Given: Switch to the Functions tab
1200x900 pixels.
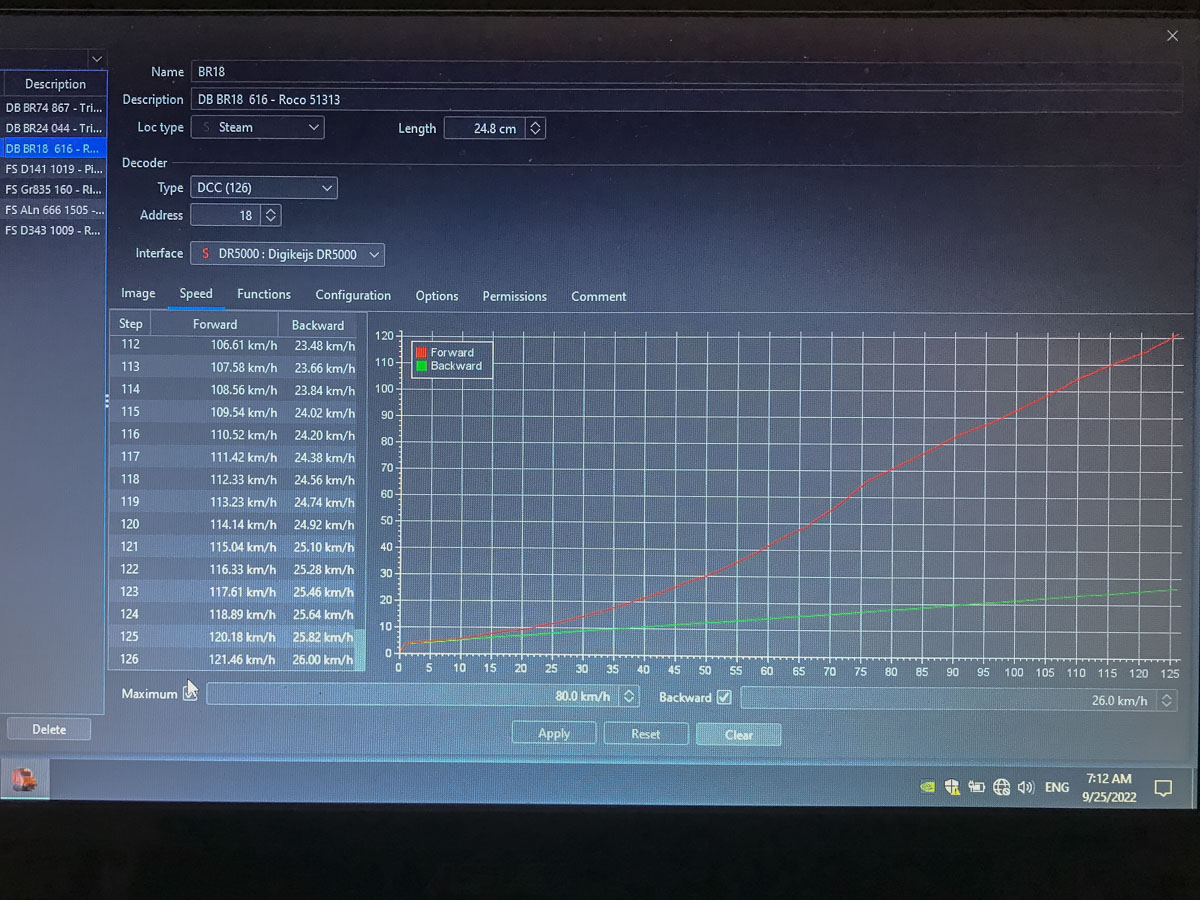Looking at the screenshot, I should click(x=264, y=294).
